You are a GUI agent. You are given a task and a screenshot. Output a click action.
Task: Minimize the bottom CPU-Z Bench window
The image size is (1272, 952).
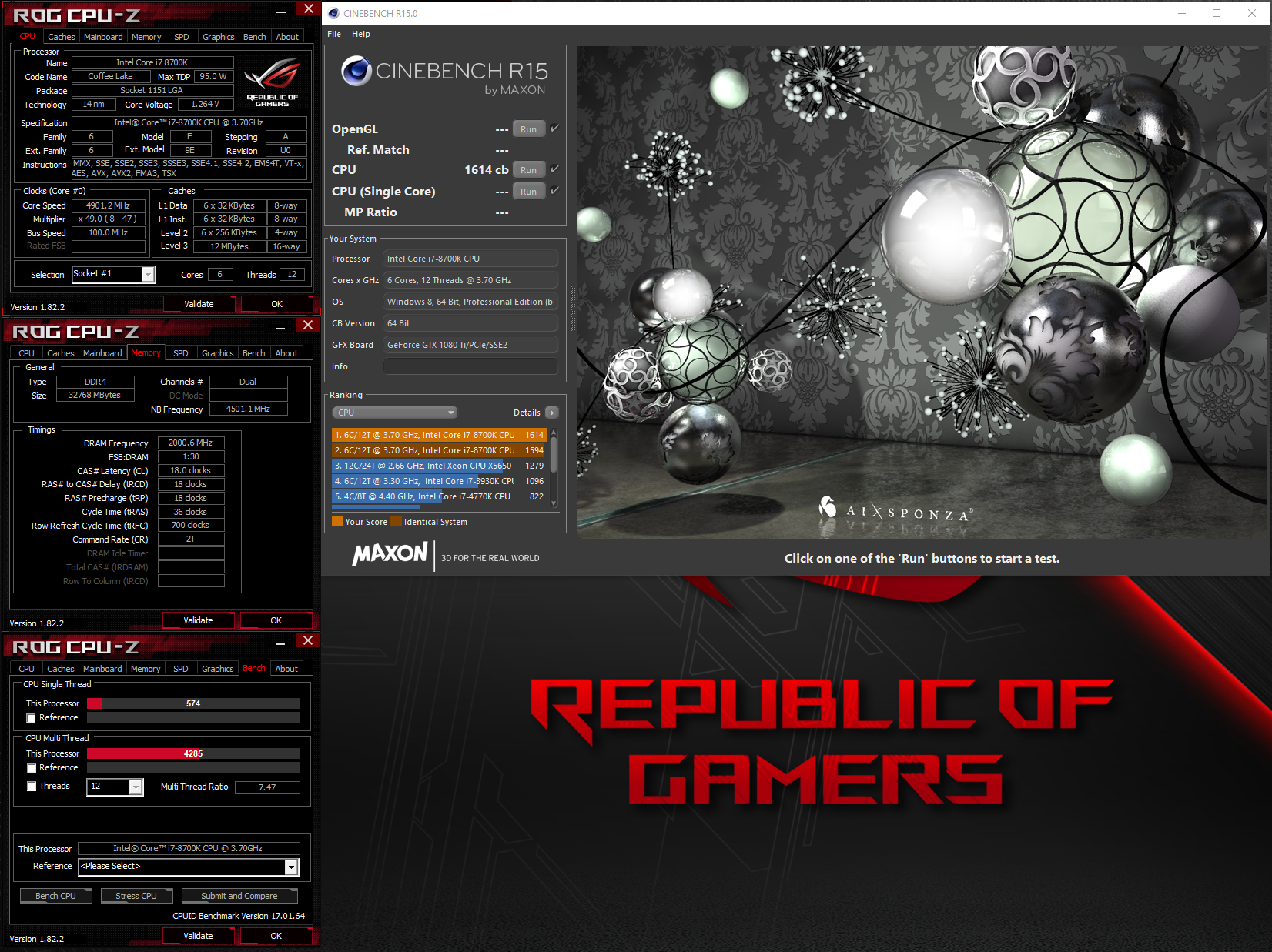280,643
